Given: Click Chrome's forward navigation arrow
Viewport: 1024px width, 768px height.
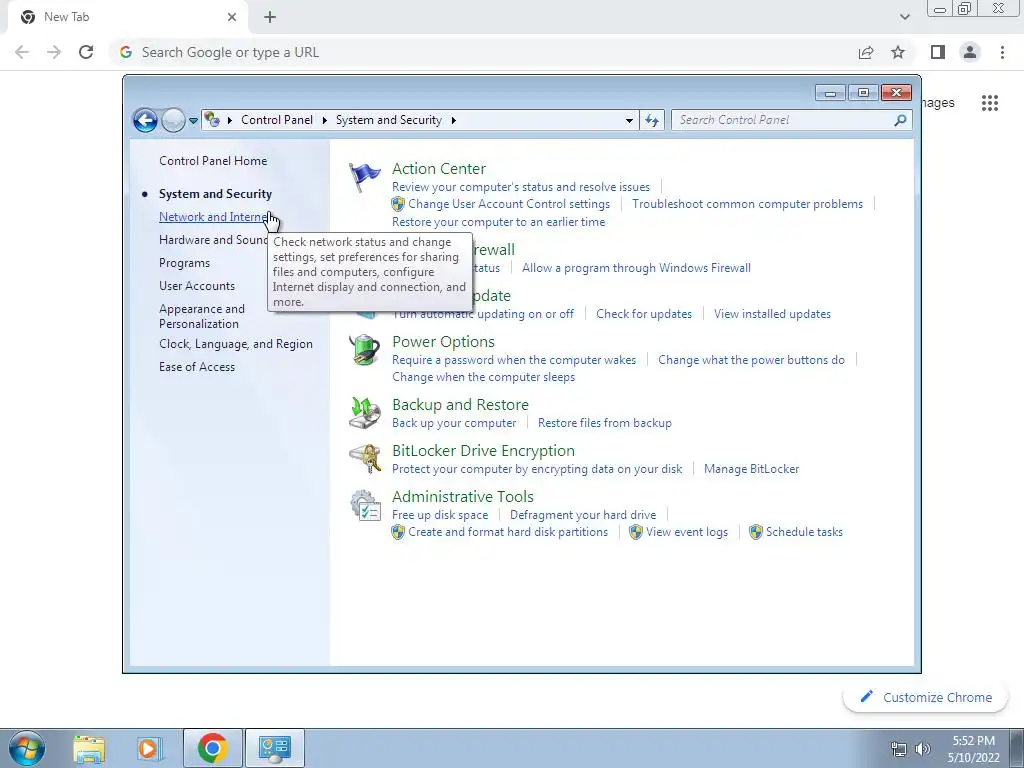Looking at the screenshot, I should [x=54, y=52].
